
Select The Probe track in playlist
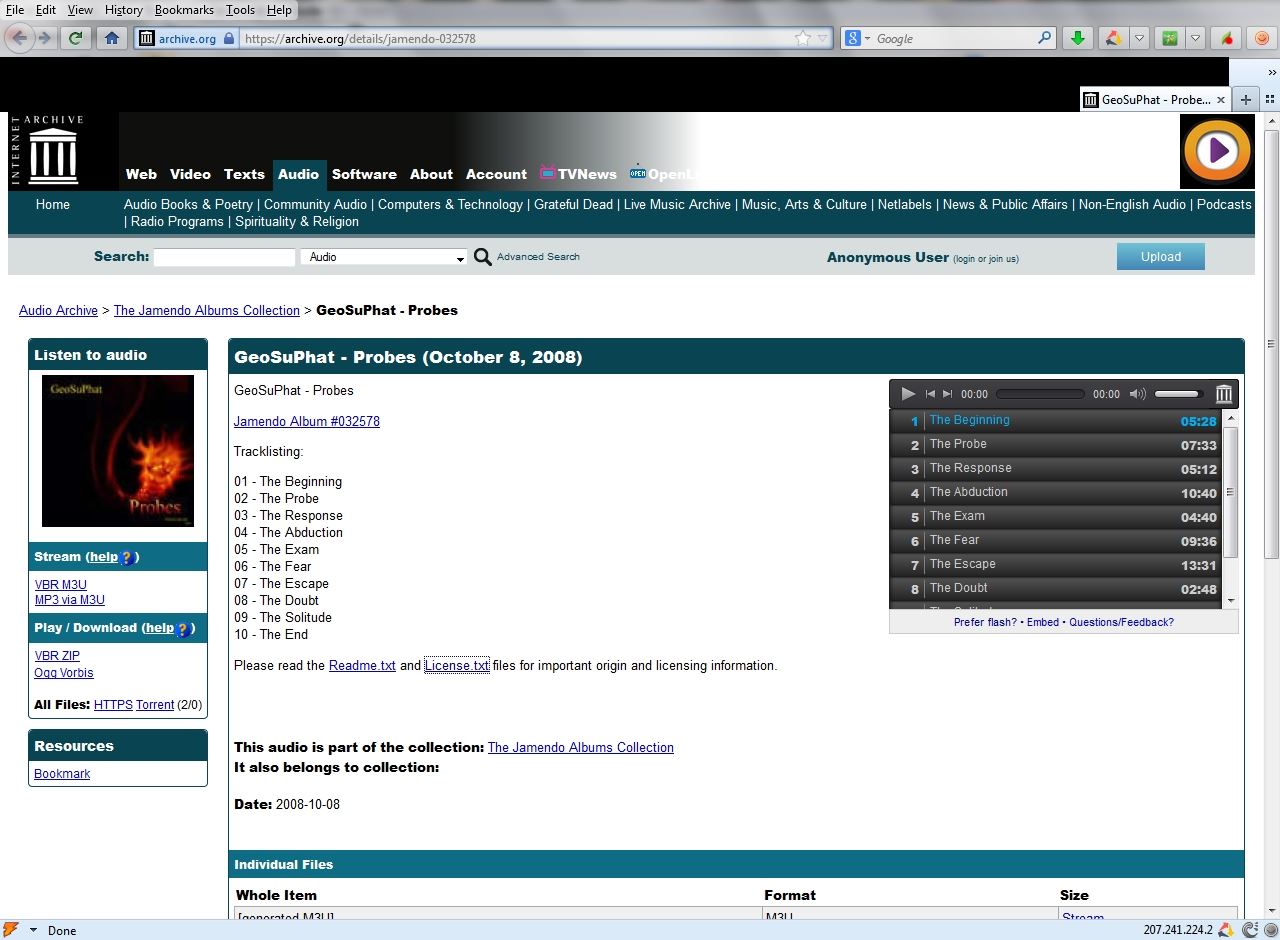[1055, 444]
